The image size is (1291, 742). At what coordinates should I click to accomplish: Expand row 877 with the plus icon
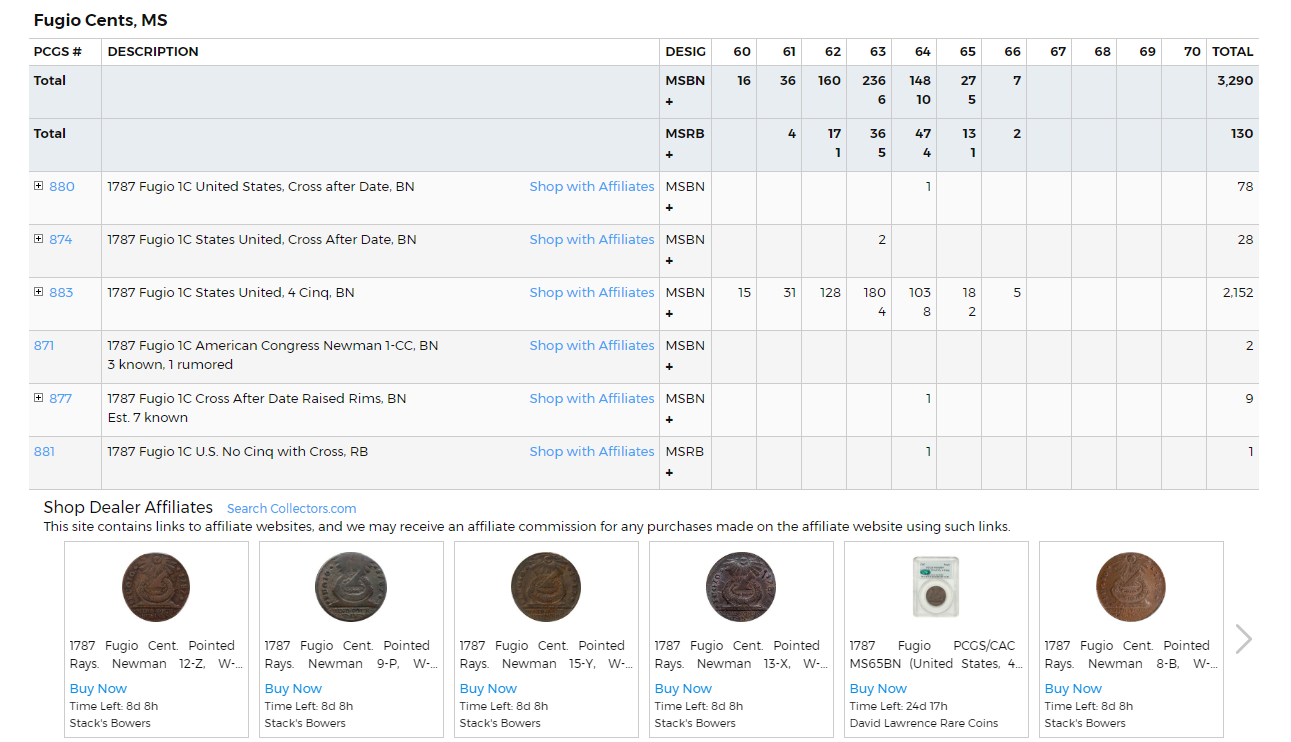coord(39,398)
